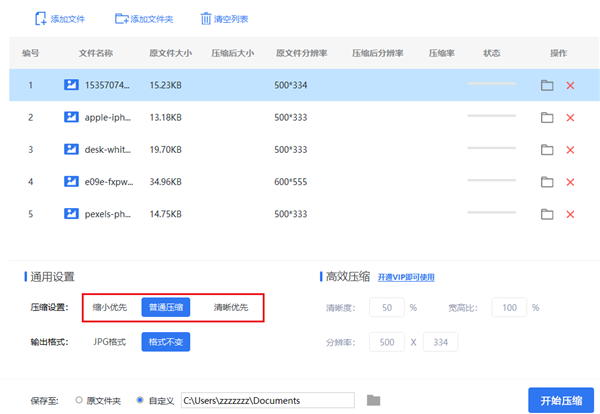The height and width of the screenshot is (414, 600).
Task: Click 清晰度 value field showing 50
Action: [387, 307]
